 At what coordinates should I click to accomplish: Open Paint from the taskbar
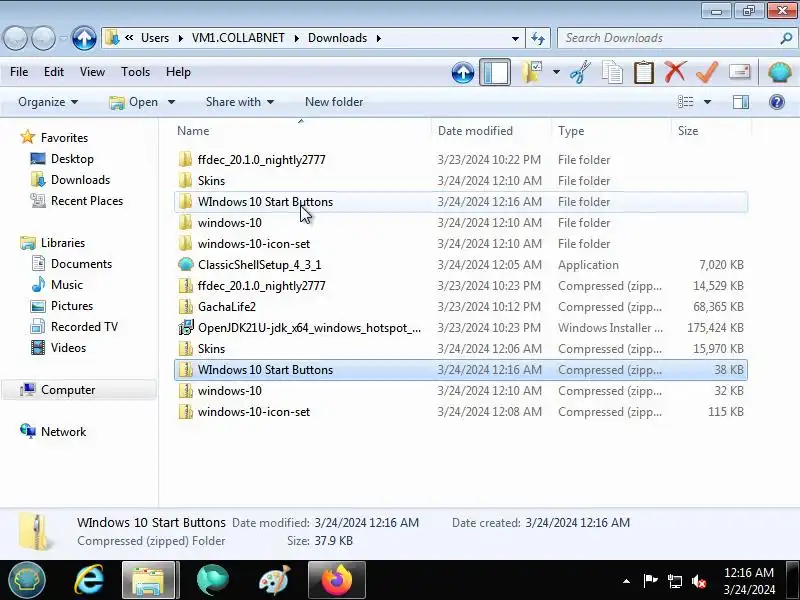tap(274, 580)
